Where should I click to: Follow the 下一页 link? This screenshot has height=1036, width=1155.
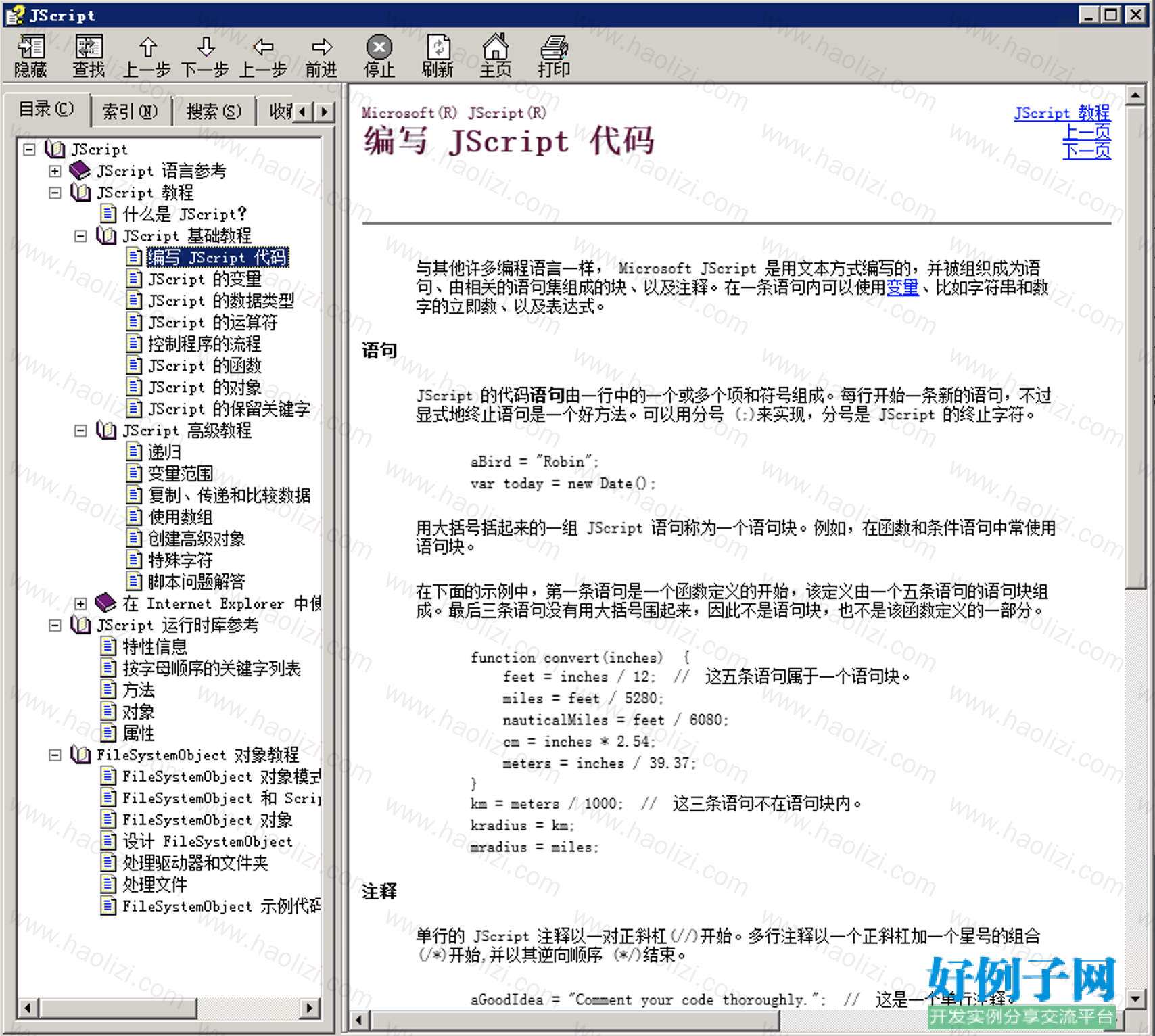(x=1087, y=150)
